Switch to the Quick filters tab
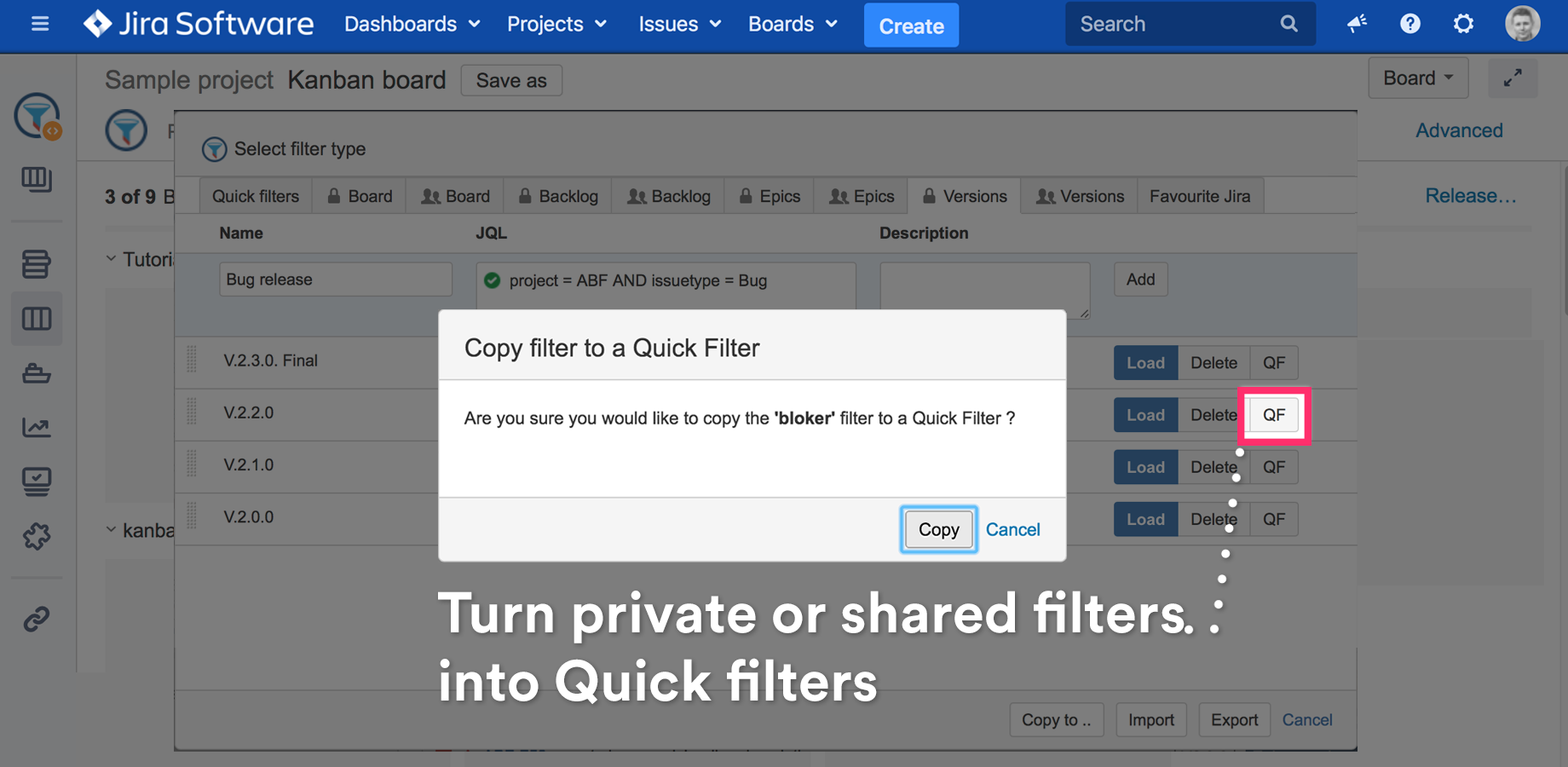 click(255, 195)
